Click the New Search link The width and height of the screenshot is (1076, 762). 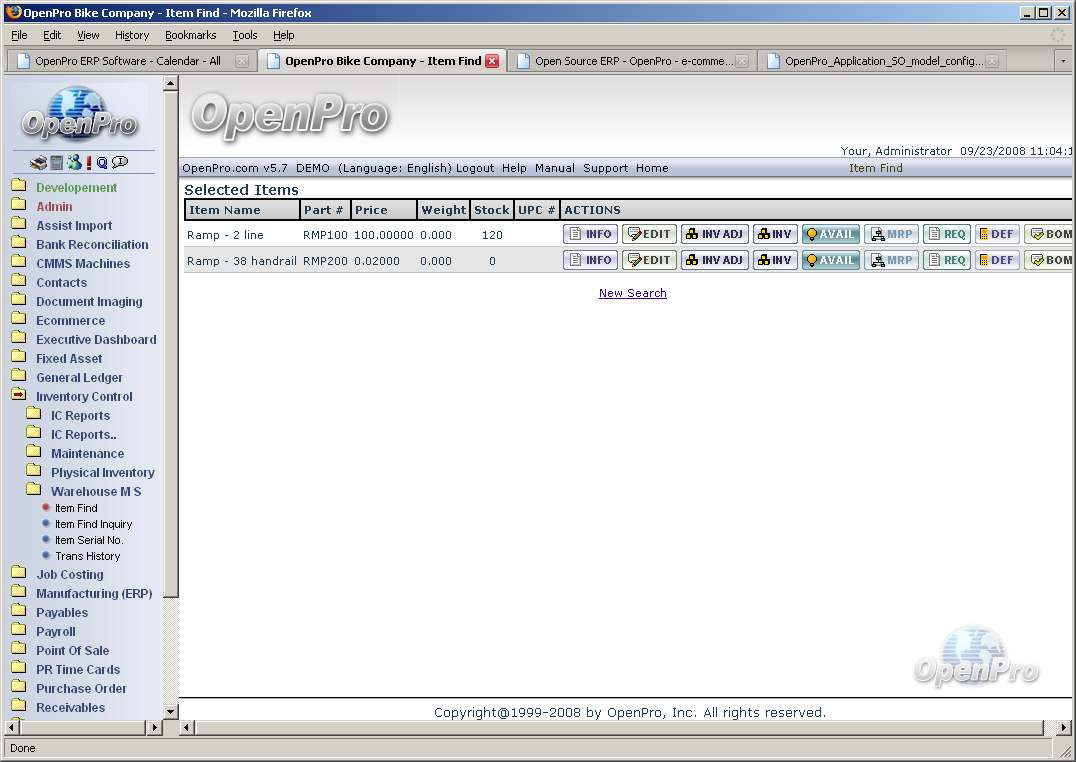point(632,293)
